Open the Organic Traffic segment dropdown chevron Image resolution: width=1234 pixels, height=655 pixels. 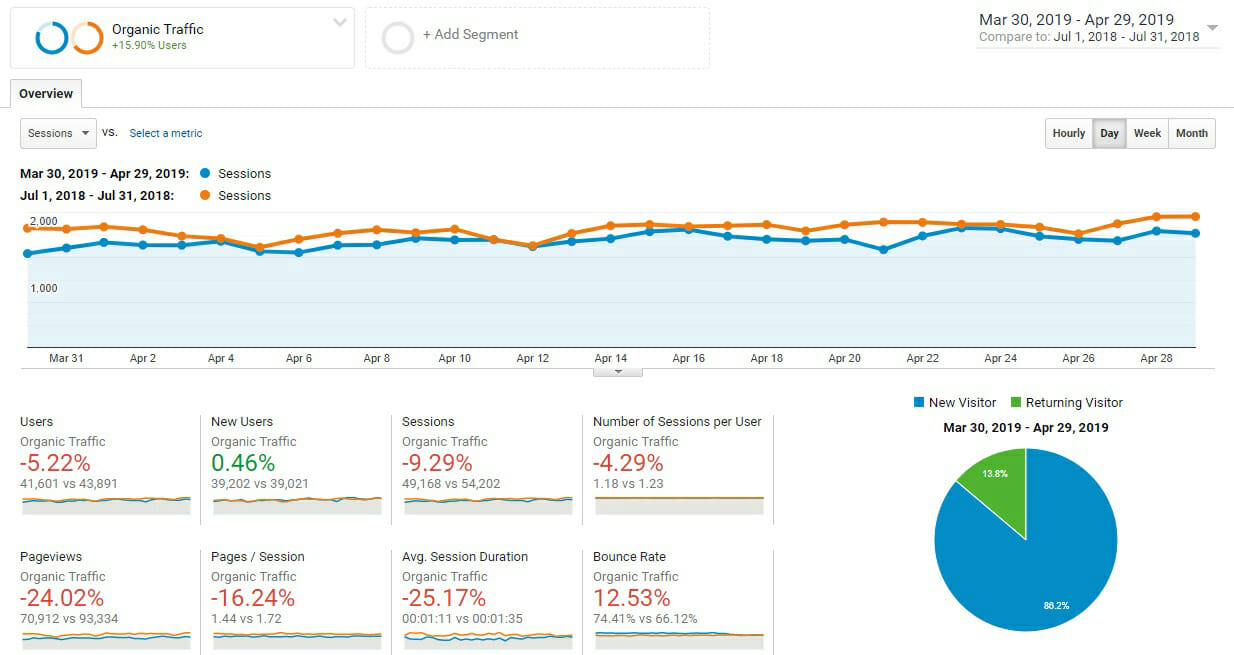coord(340,23)
